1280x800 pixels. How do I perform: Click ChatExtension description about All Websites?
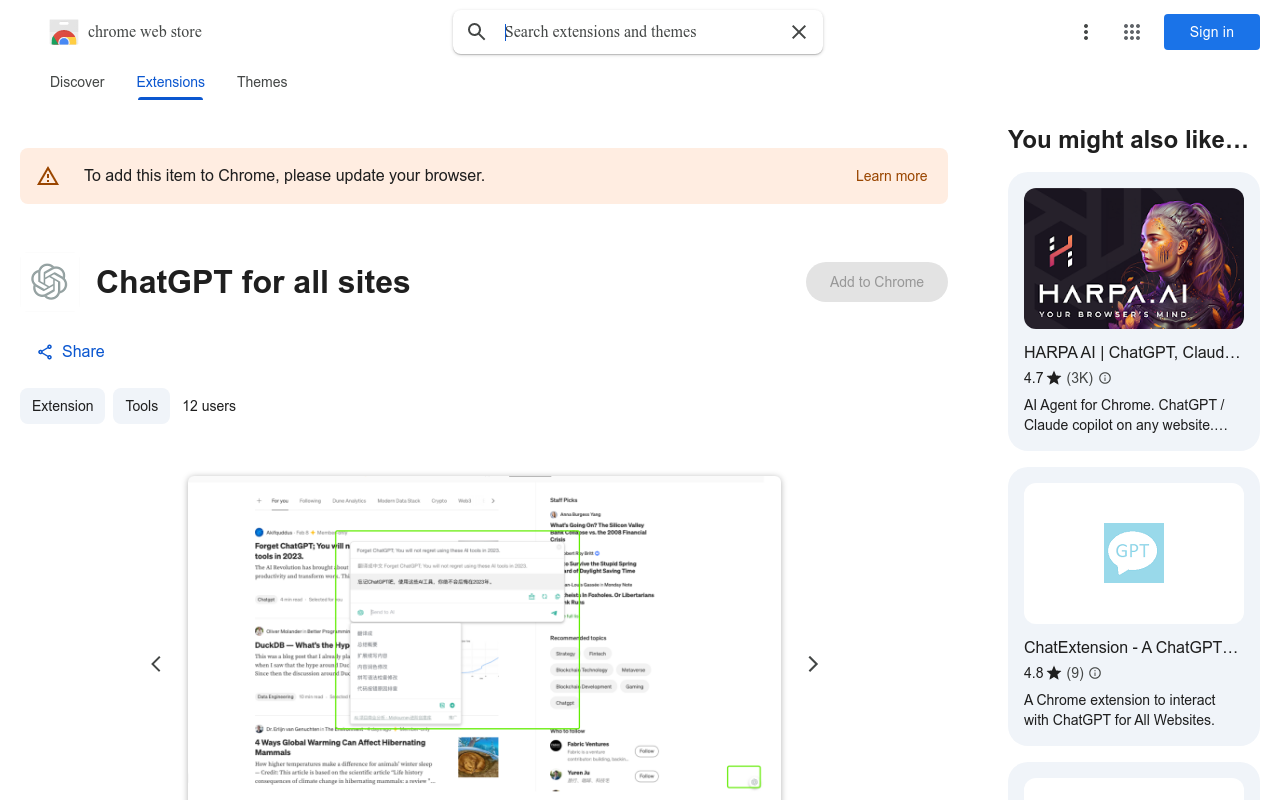pos(1120,710)
